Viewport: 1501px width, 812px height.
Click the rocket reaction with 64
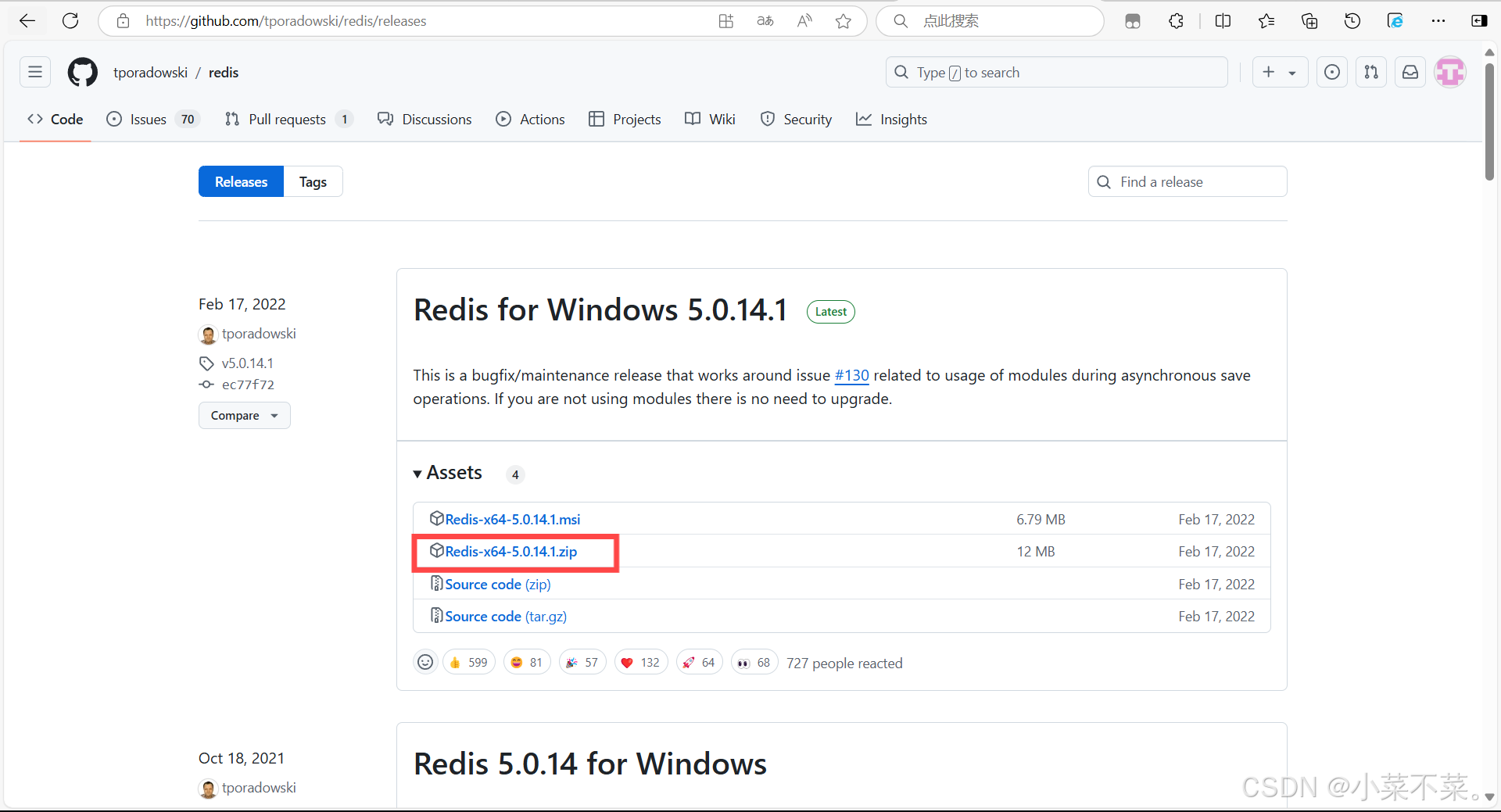(x=700, y=663)
